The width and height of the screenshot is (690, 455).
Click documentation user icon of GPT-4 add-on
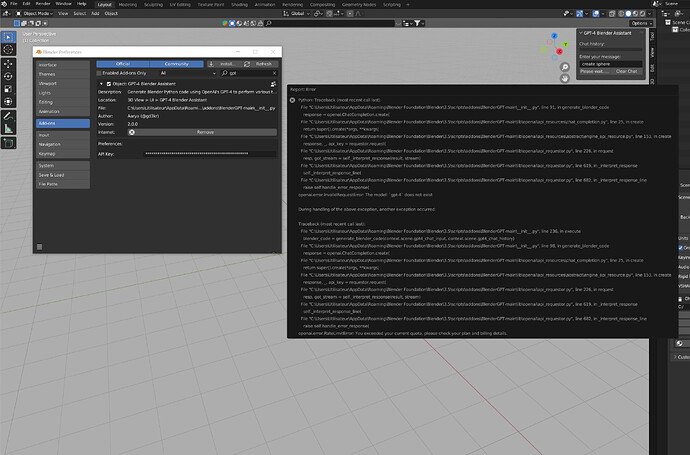click(x=273, y=84)
